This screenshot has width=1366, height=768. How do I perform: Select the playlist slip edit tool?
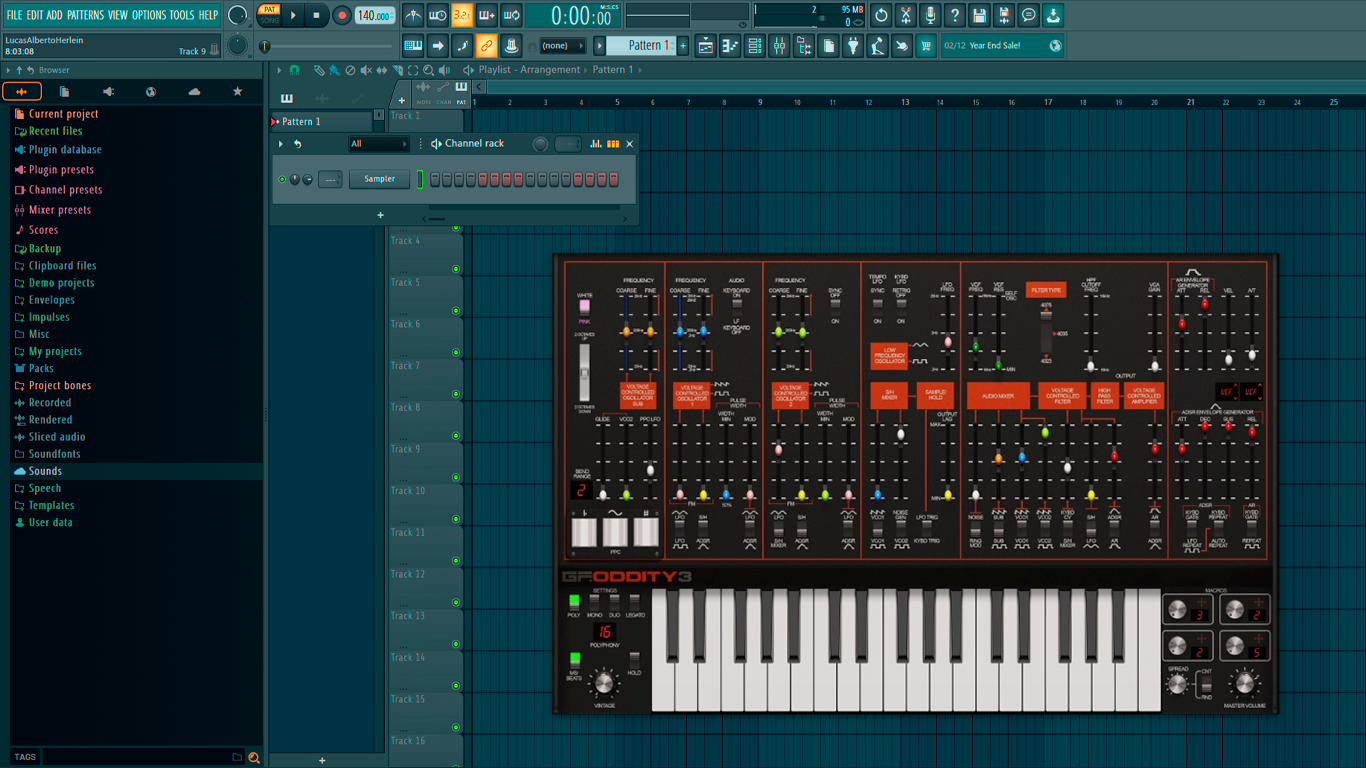(x=381, y=70)
